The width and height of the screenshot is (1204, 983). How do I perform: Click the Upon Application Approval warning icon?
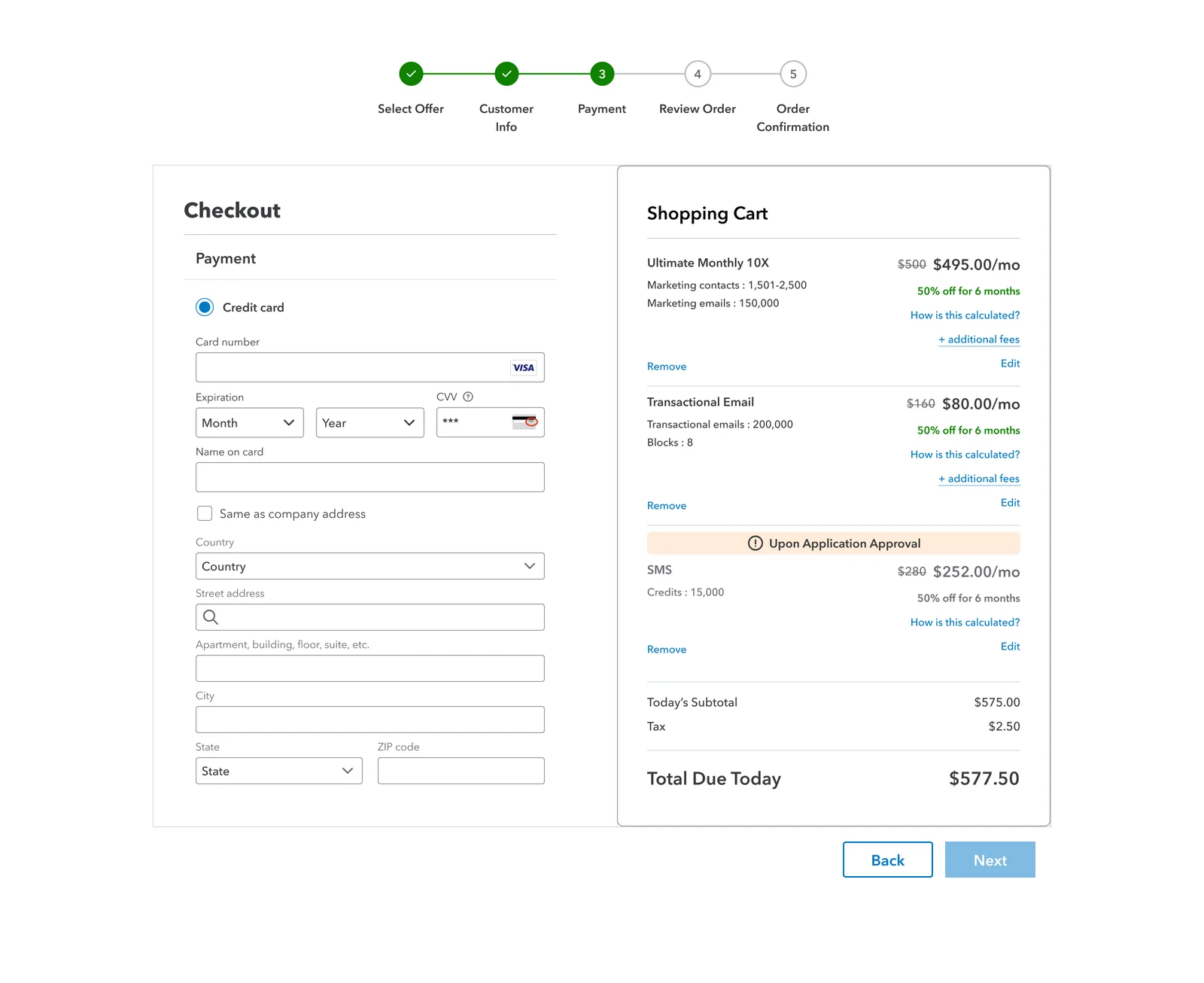click(x=755, y=543)
